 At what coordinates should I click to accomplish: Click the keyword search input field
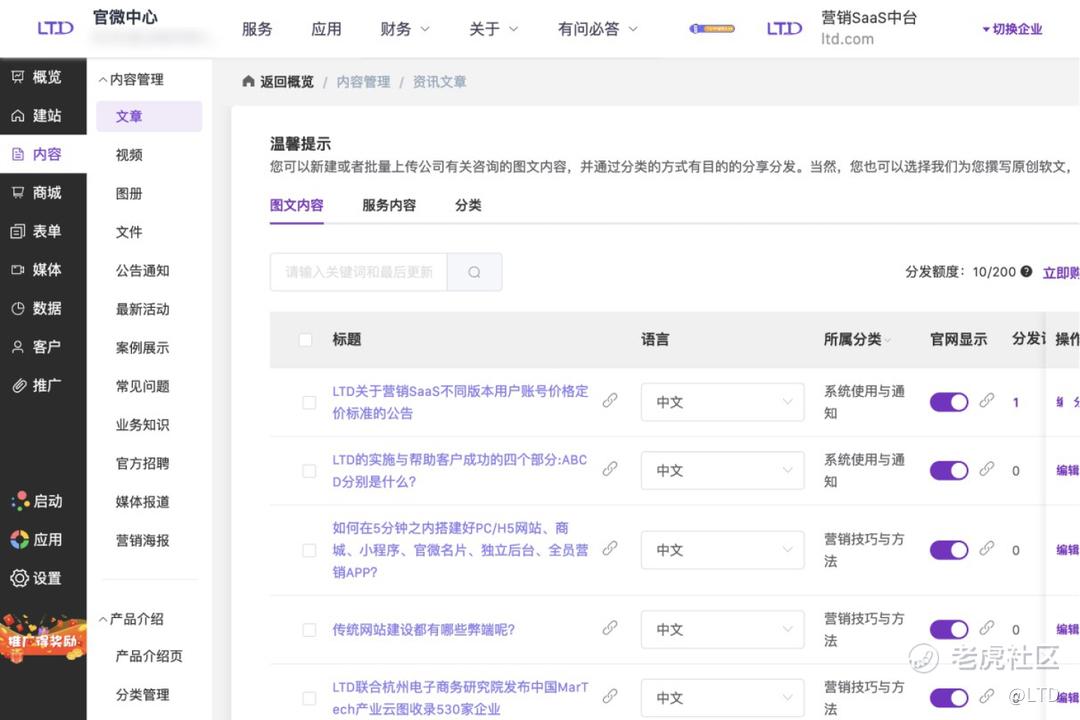click(358, 272)
